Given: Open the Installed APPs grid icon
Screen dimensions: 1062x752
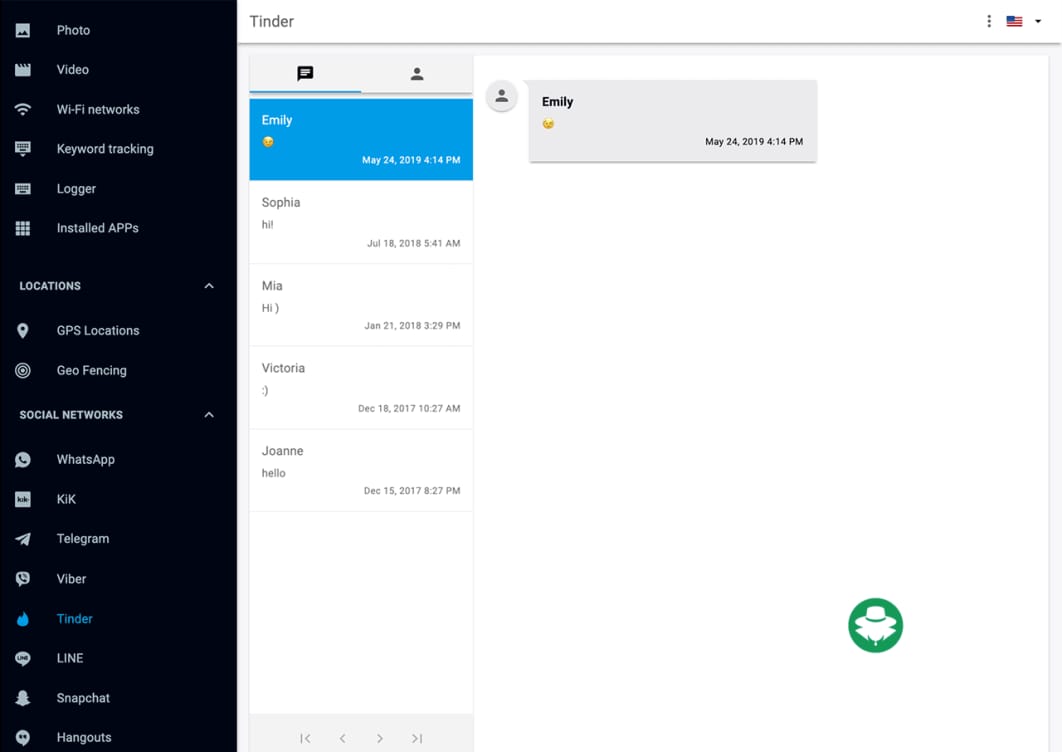Looking at the screenshot, I should click(22, 227).
